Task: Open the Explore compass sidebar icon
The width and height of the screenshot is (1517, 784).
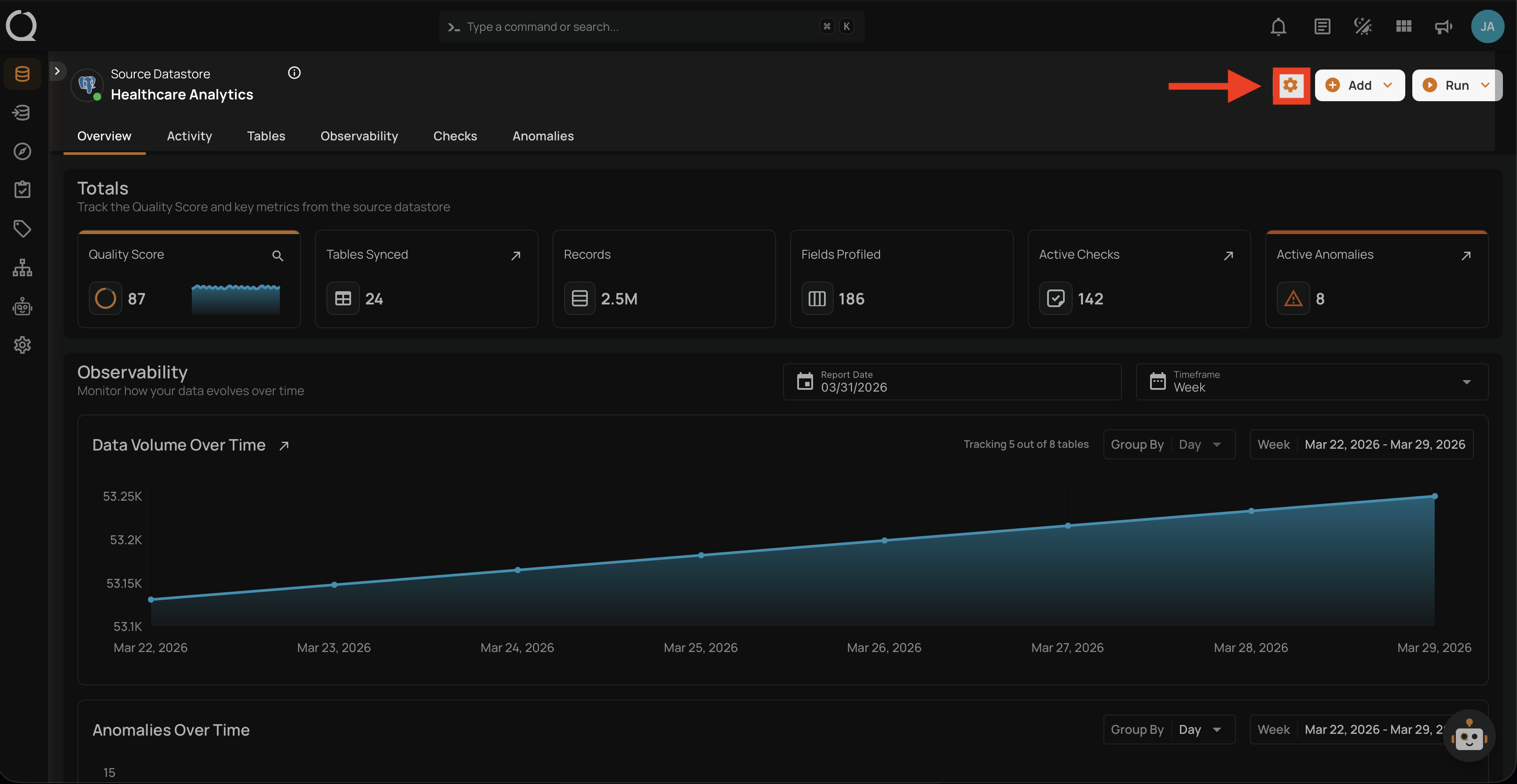Action: coord(22,151)
